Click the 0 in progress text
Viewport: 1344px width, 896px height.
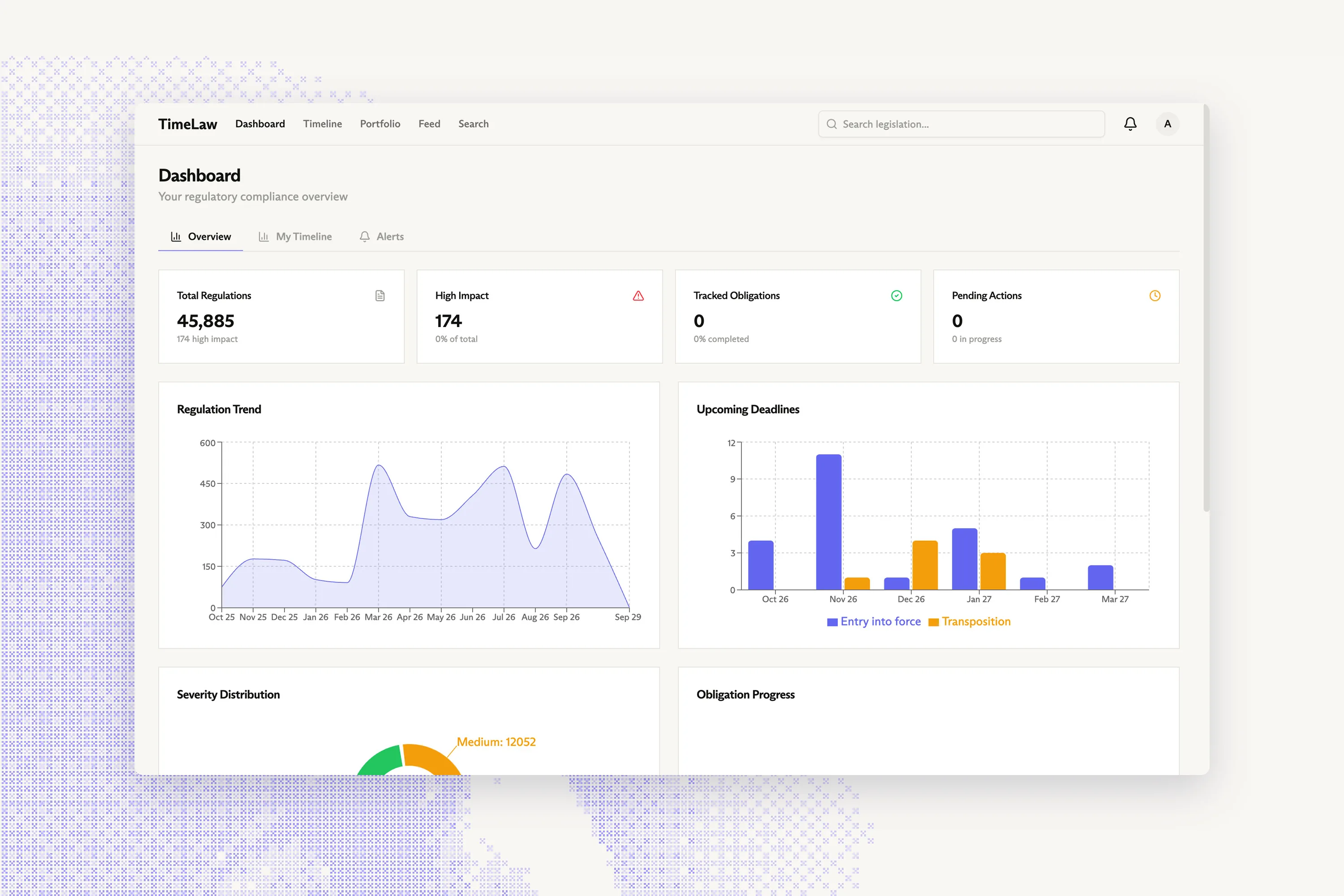pos(977,339)
